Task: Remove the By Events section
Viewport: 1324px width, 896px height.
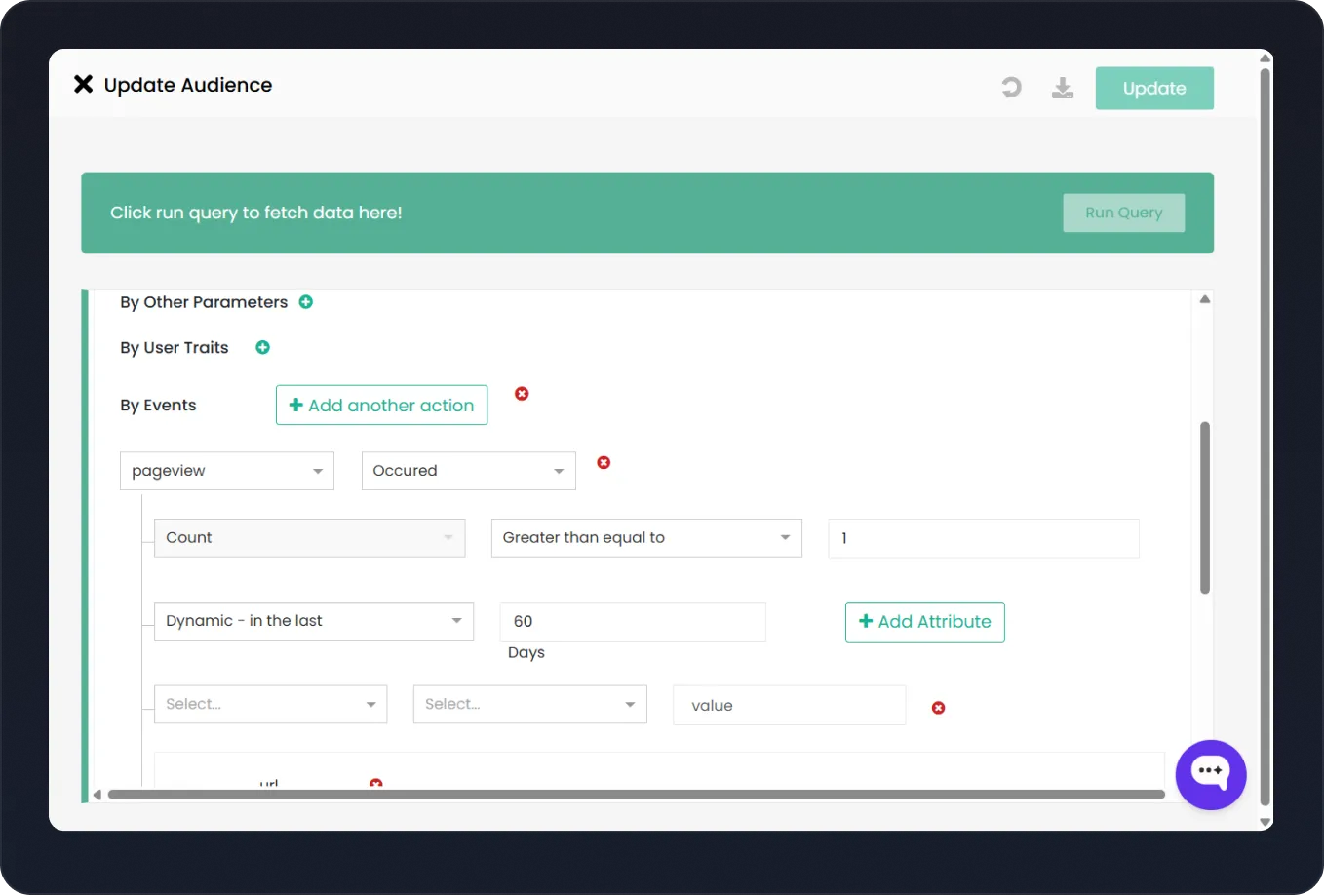Action: tap(522, 393)
